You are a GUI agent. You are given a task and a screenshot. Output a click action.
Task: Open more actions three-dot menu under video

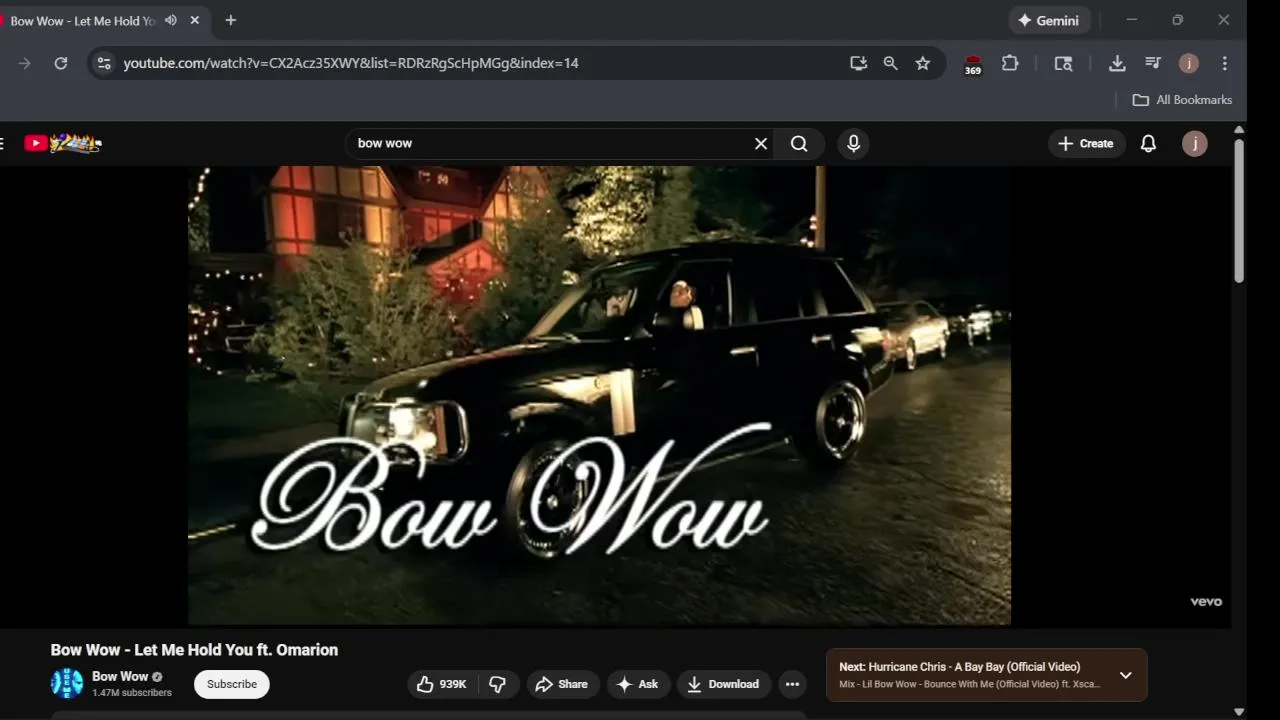coord(792,684)
